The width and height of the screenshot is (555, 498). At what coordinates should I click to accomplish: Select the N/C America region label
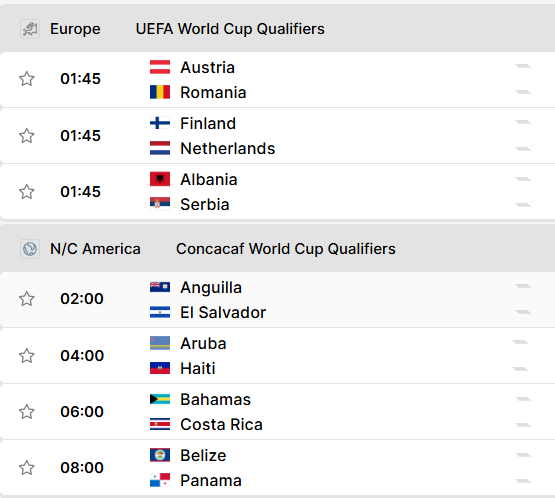(x=95, y=249)
